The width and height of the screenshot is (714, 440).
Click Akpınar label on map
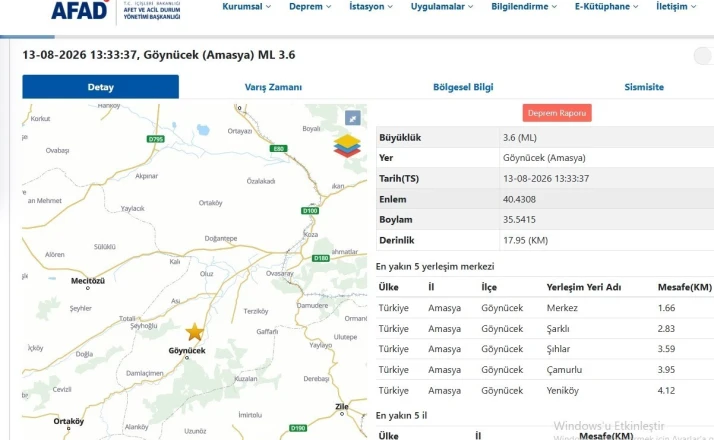click(147, 176)
